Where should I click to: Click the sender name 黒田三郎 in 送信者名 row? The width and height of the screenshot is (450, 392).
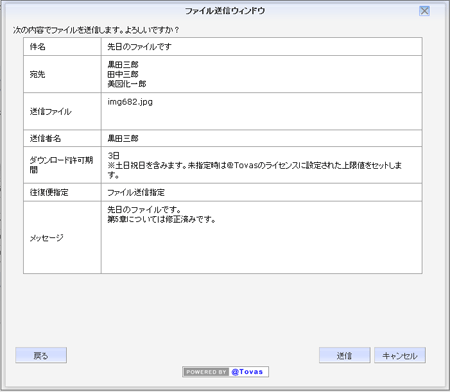click(x=123, y=138)
